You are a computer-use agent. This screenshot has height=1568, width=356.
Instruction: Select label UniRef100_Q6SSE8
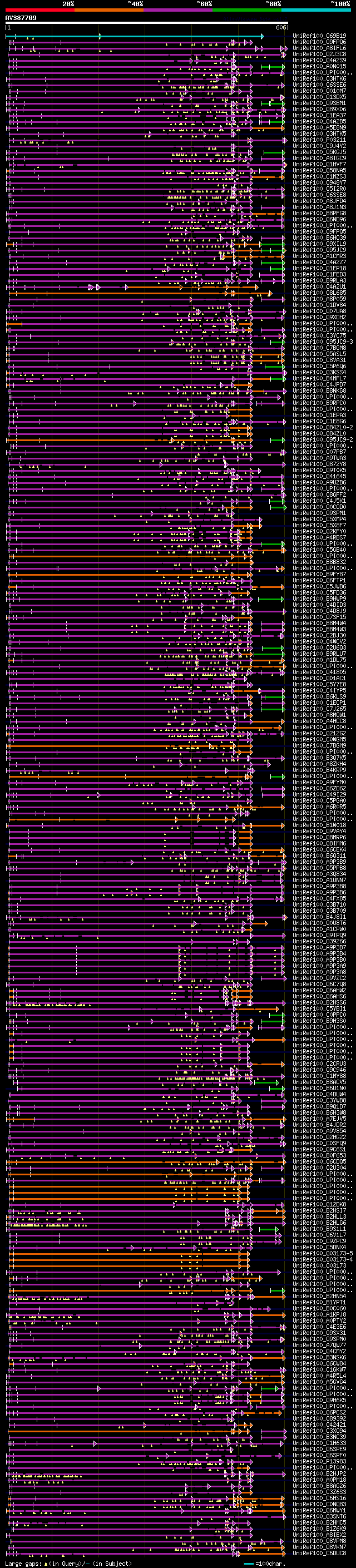point(319,195)
